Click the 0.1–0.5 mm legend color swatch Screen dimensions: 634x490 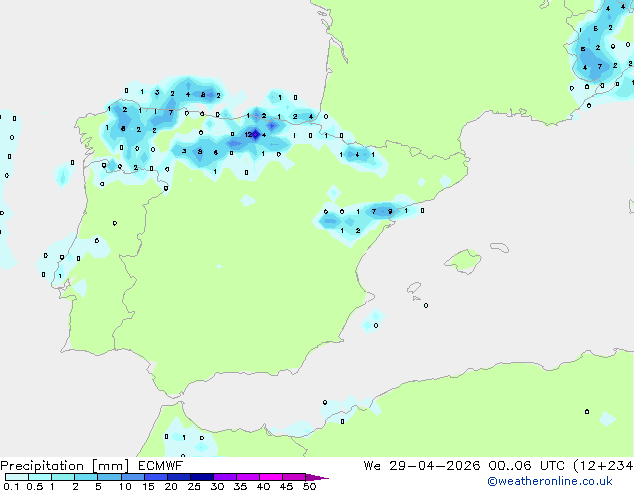17,477
